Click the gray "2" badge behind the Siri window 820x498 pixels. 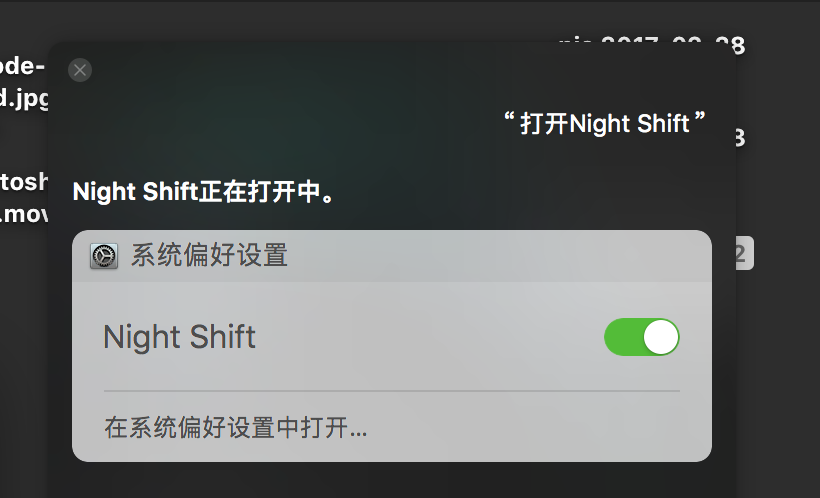click(741, 254)
